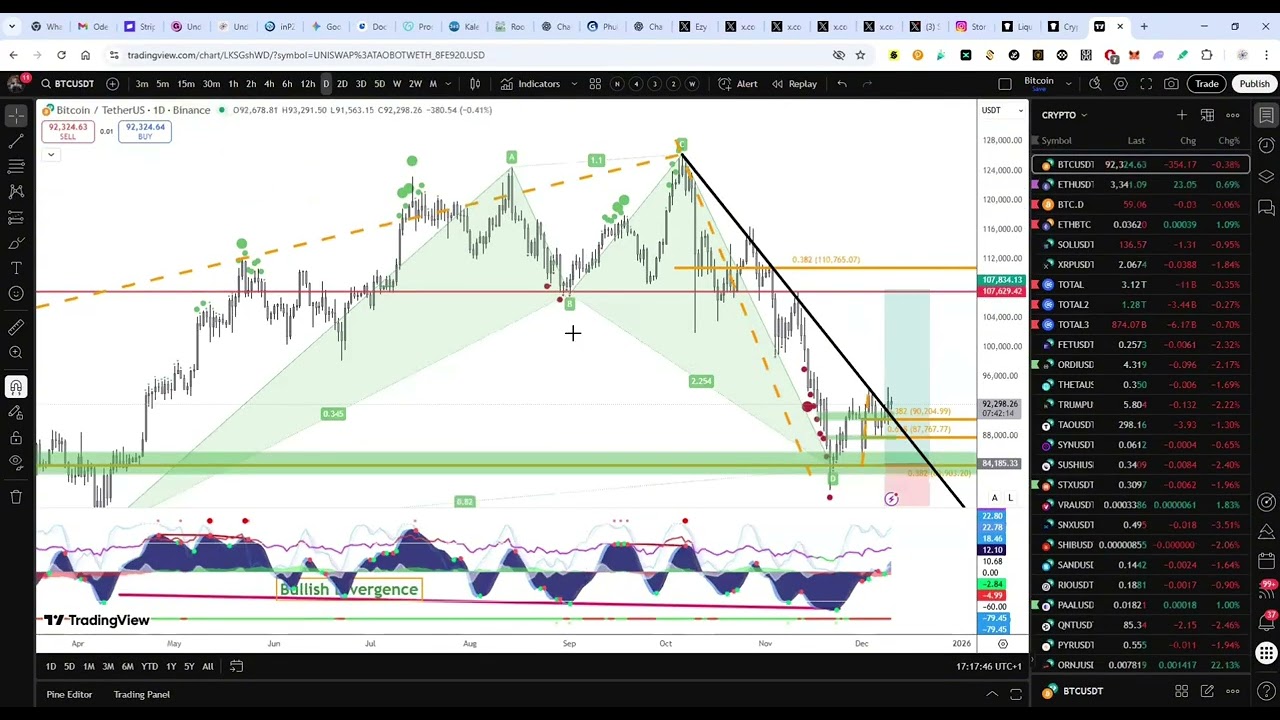Toggle stay in drawing mode
The width and height of the screenshot is (1280, 720).
(x=16, y=412)
